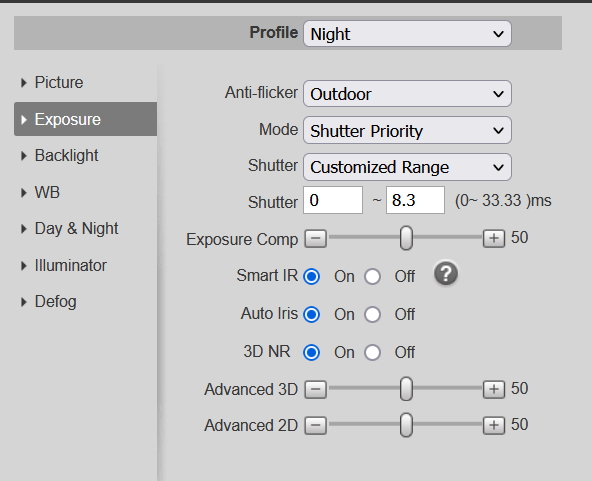Image resolution: width=592 pixels, height=481 pixels.
Task: Decrease Exposure Comp with the minus button
Action: click(x=316, y=238)
